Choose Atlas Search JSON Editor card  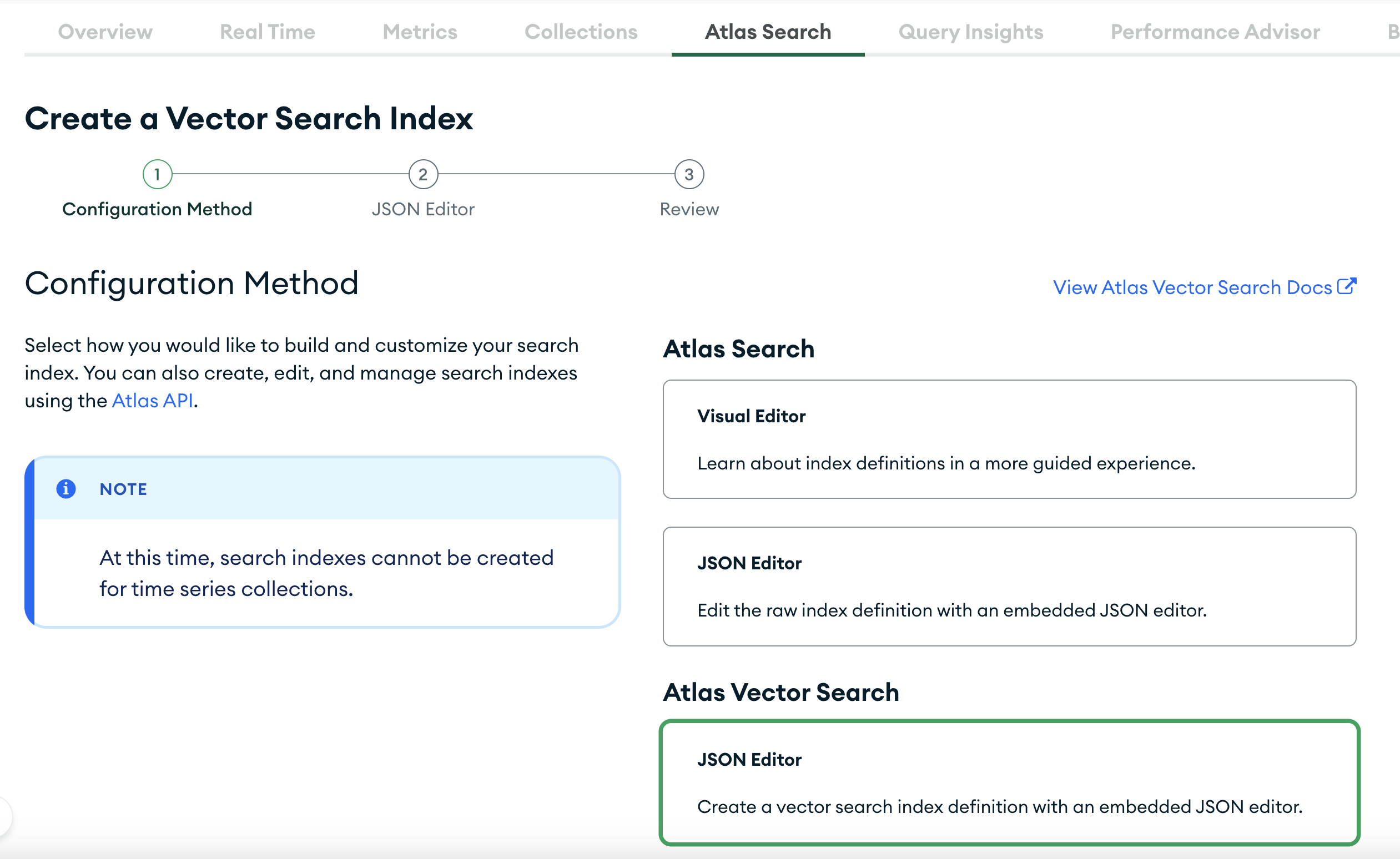pos(1009,587)
